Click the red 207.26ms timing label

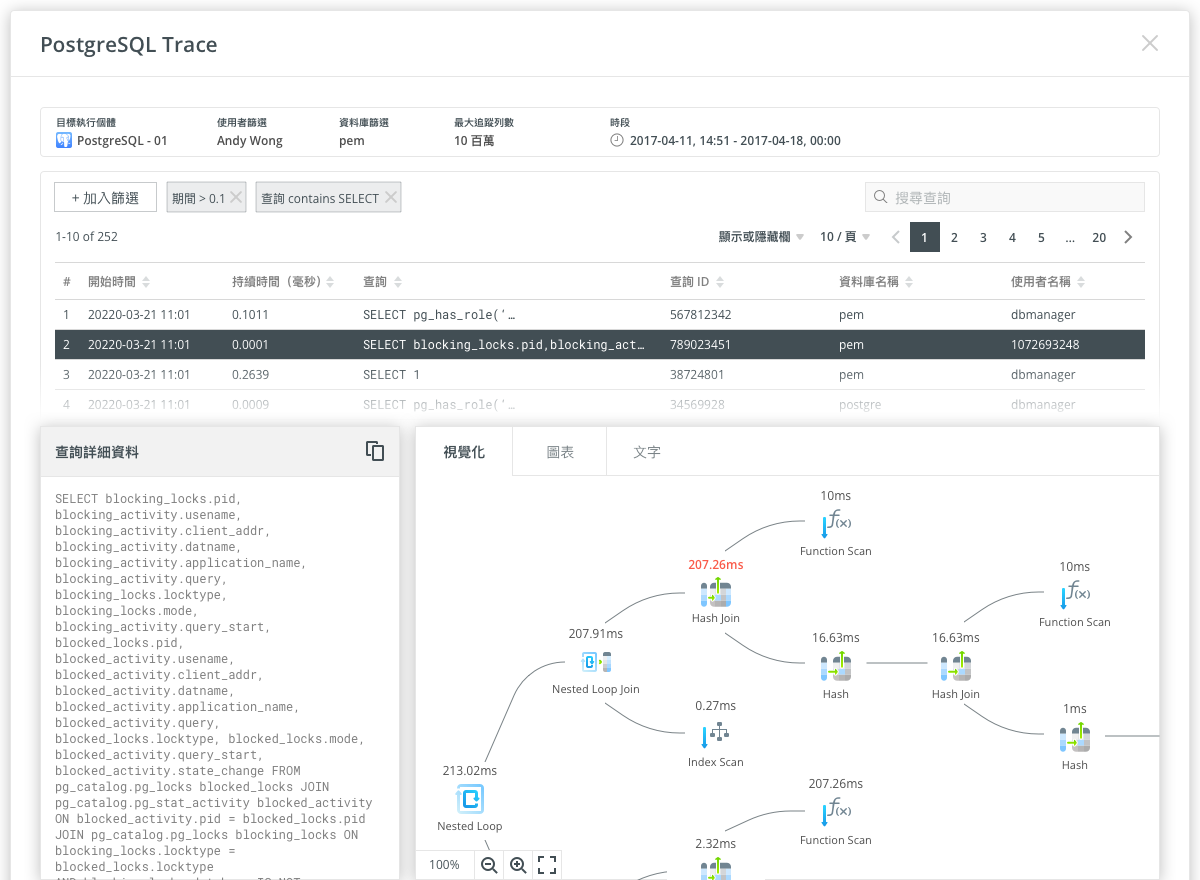tap(716, 565)
